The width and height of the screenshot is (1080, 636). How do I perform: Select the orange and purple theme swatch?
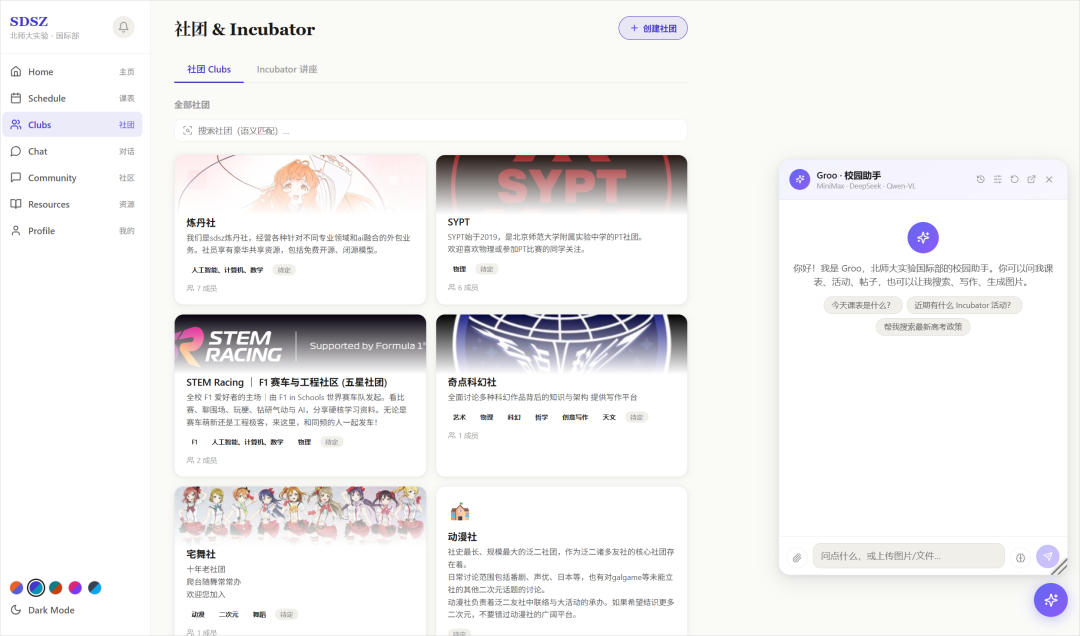click(x=17, y=588)
